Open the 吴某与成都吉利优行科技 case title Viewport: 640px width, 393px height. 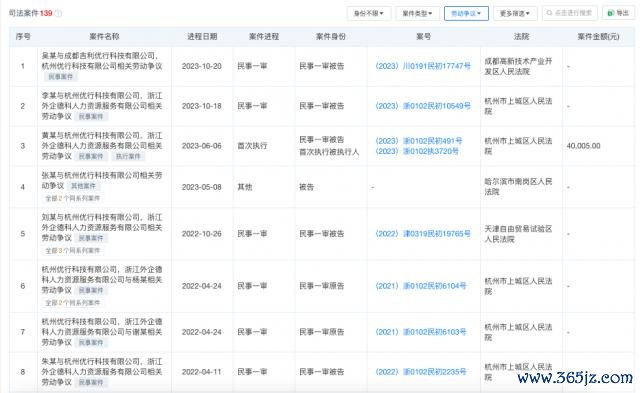(x=102, y=61)
